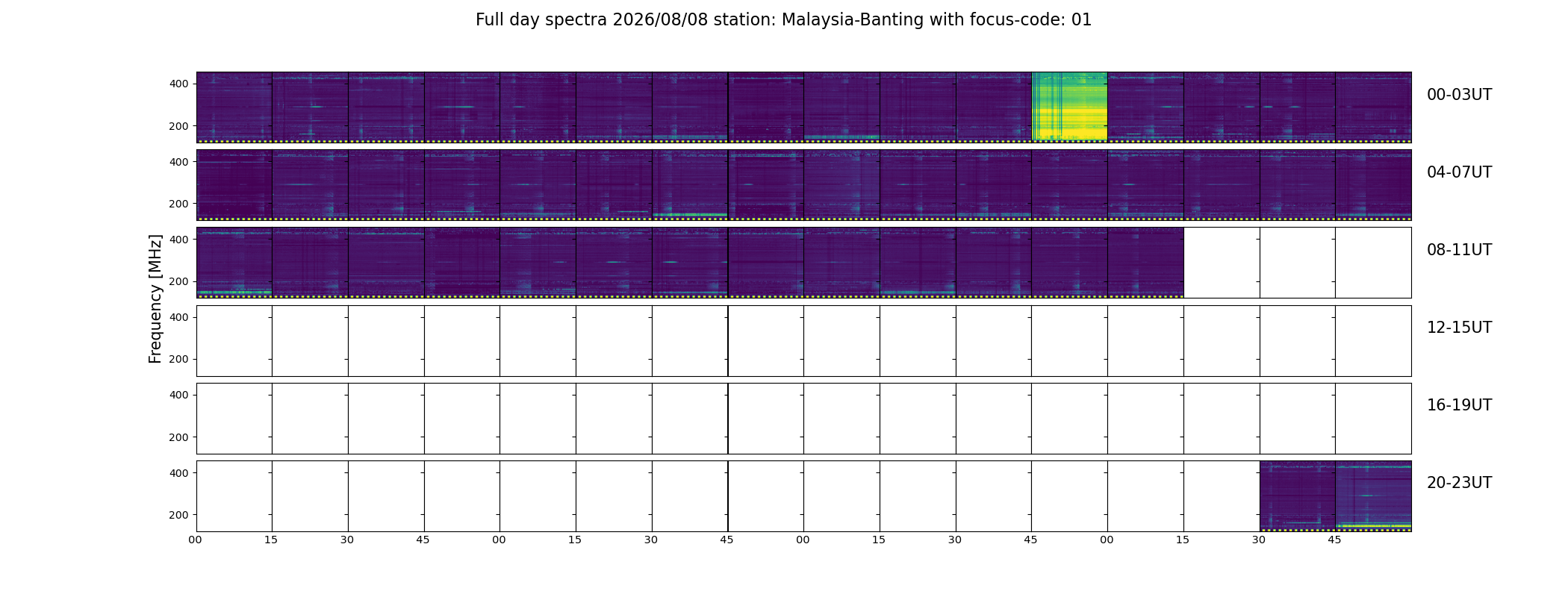Click the bright yellow burst in 00-03UT row

coord(1069,106)
